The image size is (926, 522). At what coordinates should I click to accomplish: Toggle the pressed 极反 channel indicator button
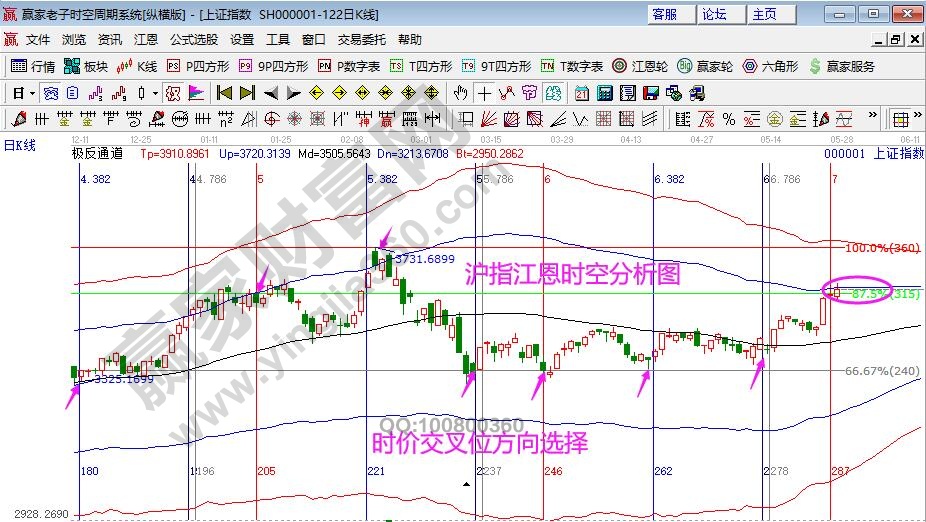click(171, 93)
